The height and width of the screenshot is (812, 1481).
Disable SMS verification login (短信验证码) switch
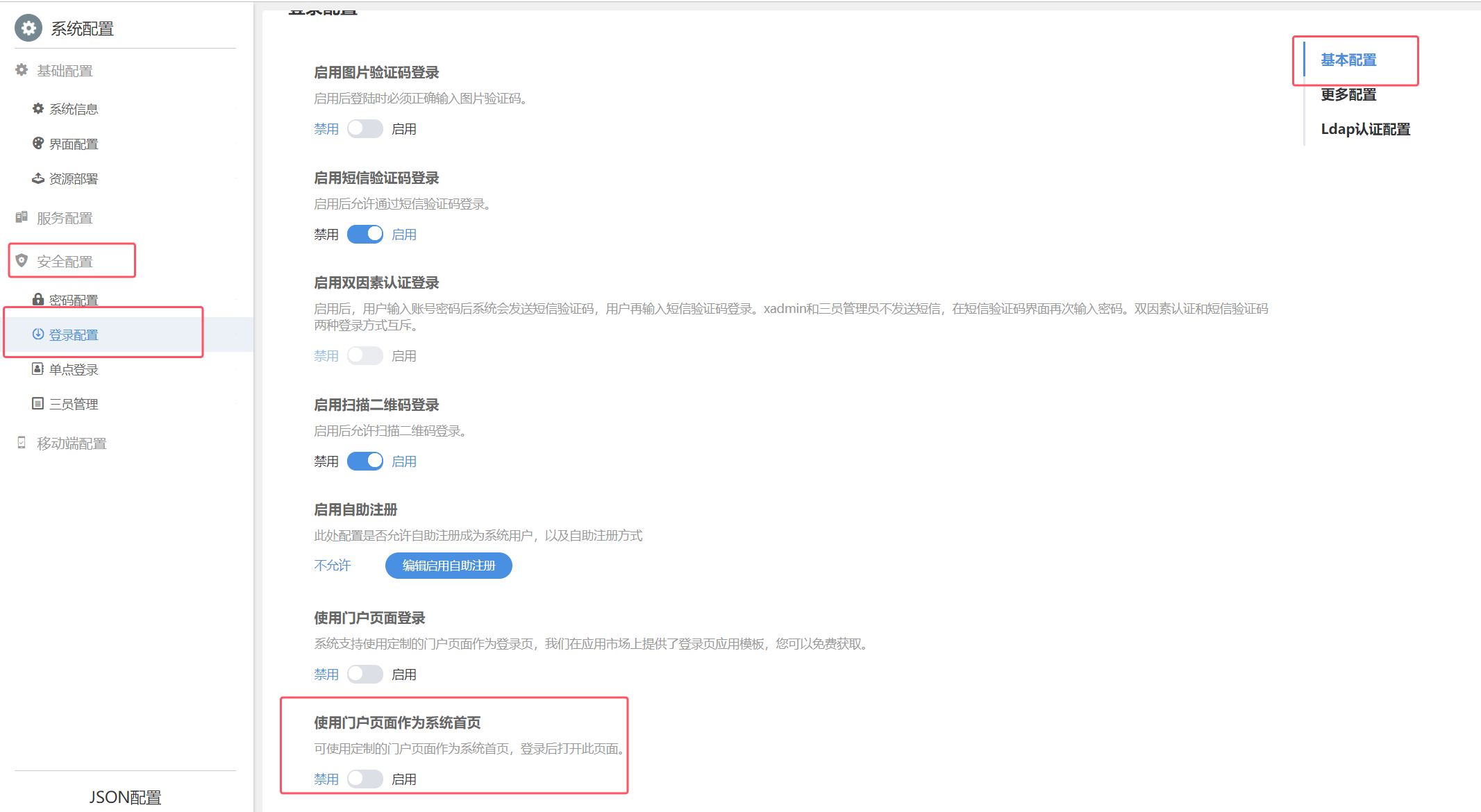(365, 235)
